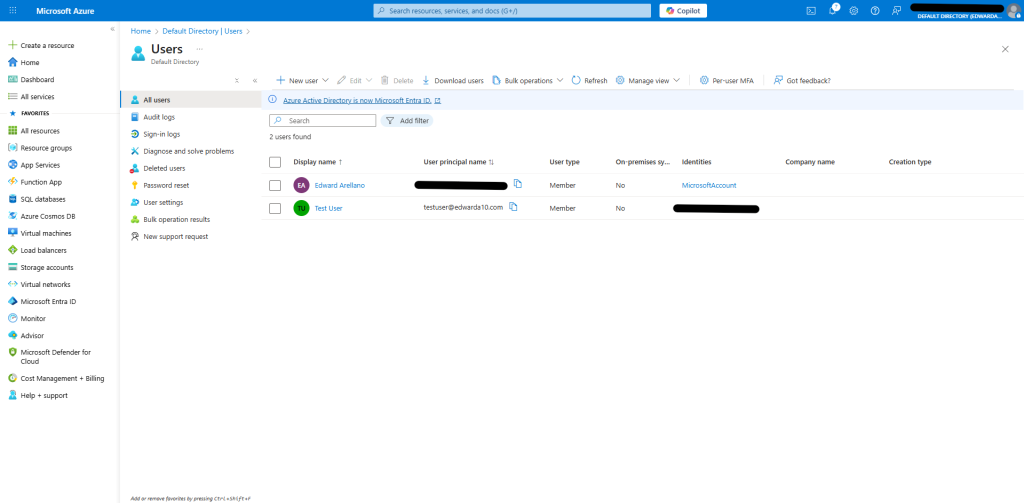Open the help question mark icon
Image resolution: width=1024 pixels, height=503 pixels.
pyautogui.click(x=875, y=10)
